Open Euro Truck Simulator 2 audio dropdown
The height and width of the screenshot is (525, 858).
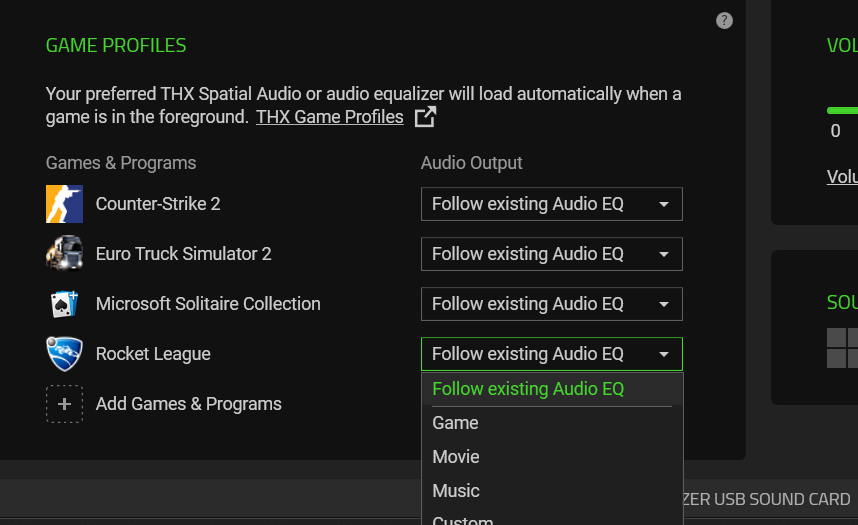[x=551, y=254]
